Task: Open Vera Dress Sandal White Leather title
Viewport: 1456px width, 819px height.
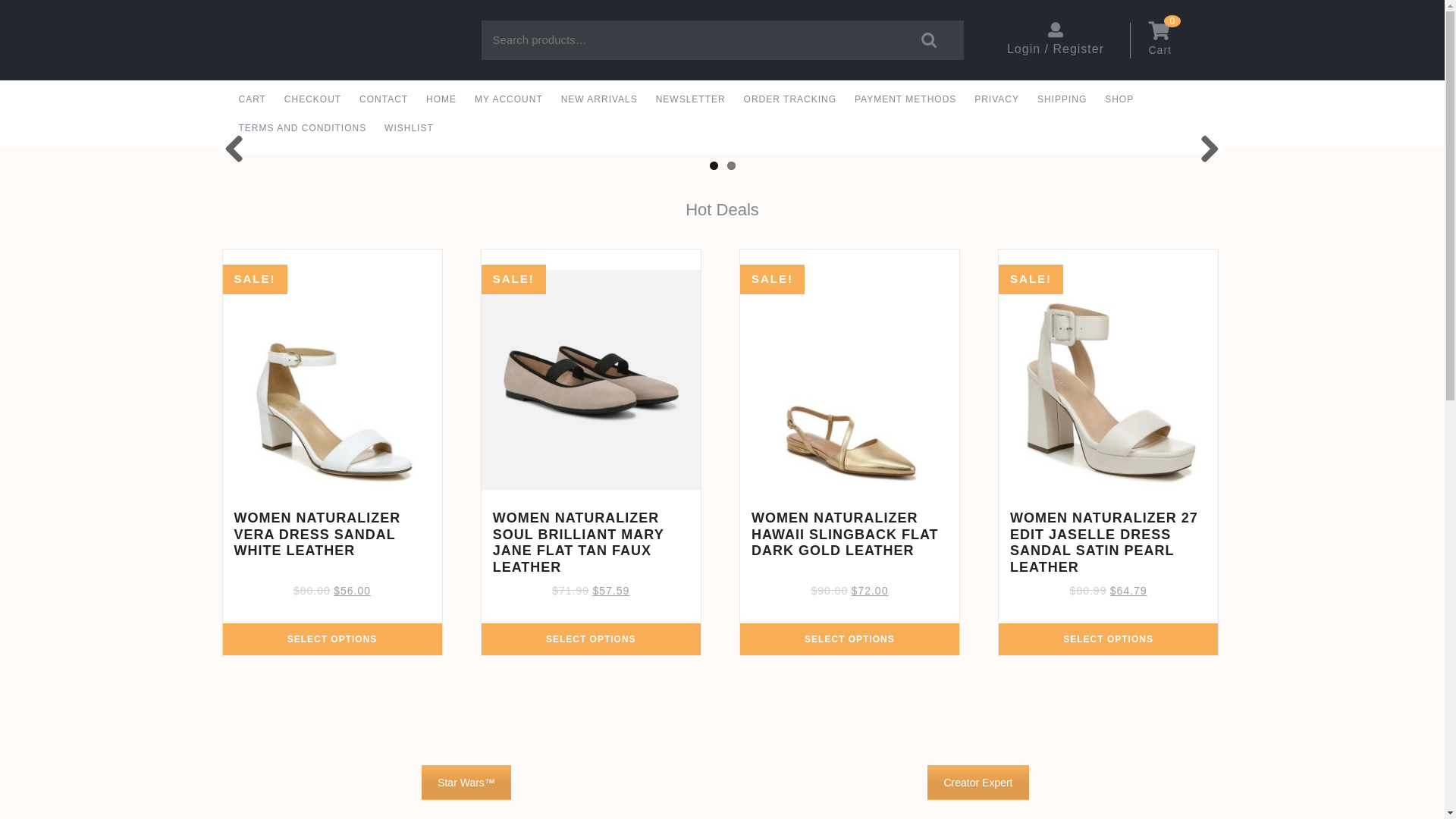Action: [x=317, y=535]
